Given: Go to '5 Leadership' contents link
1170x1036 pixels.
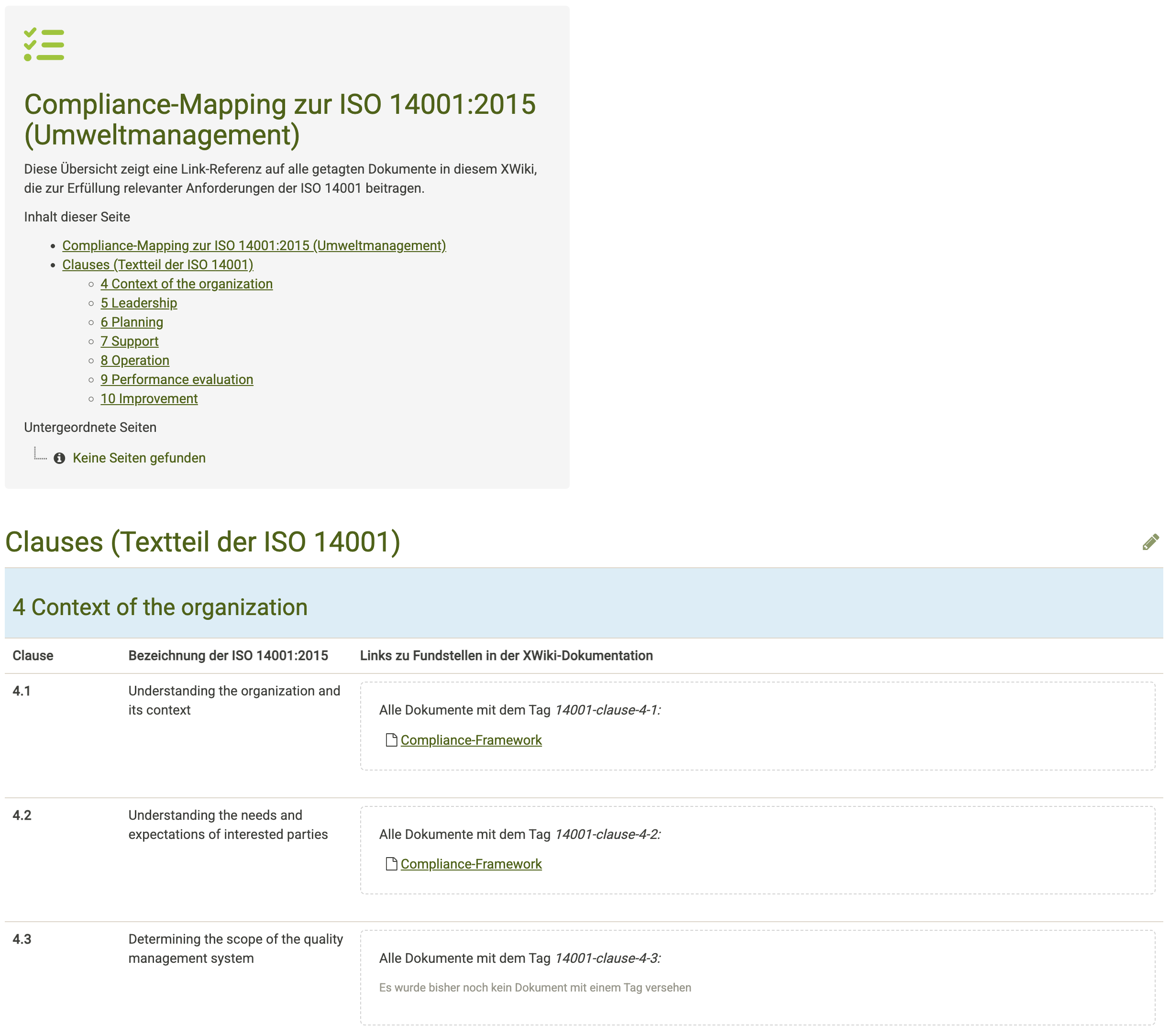Looking at the screenshot, I should pos(139,303).
